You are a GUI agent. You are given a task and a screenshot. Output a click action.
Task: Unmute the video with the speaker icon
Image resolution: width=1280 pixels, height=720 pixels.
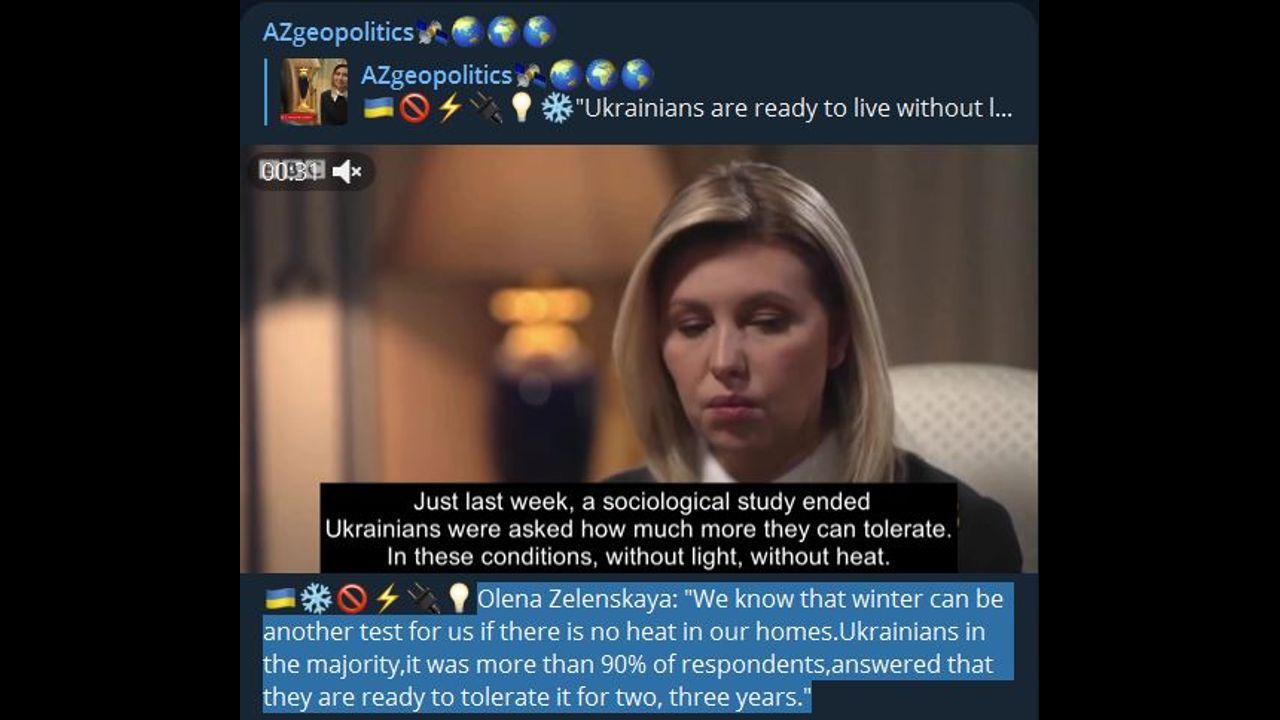[347, 172]
